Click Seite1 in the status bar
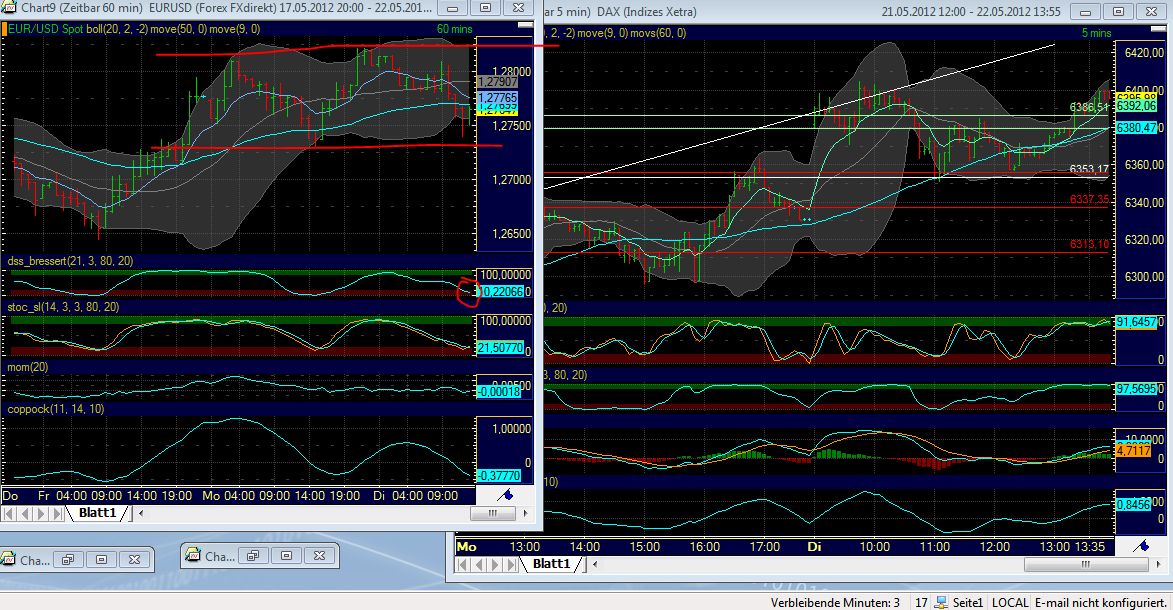Screen dimensions: 1173x610 968,602
